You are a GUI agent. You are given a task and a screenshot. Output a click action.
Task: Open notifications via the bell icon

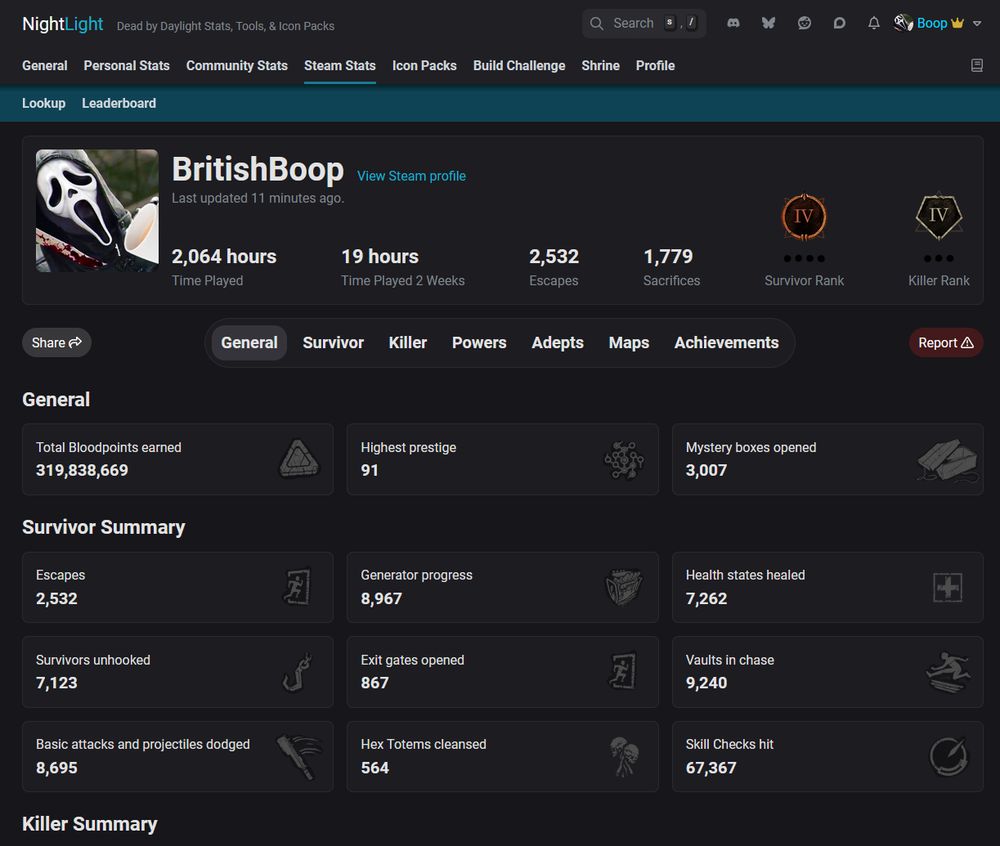874,23
